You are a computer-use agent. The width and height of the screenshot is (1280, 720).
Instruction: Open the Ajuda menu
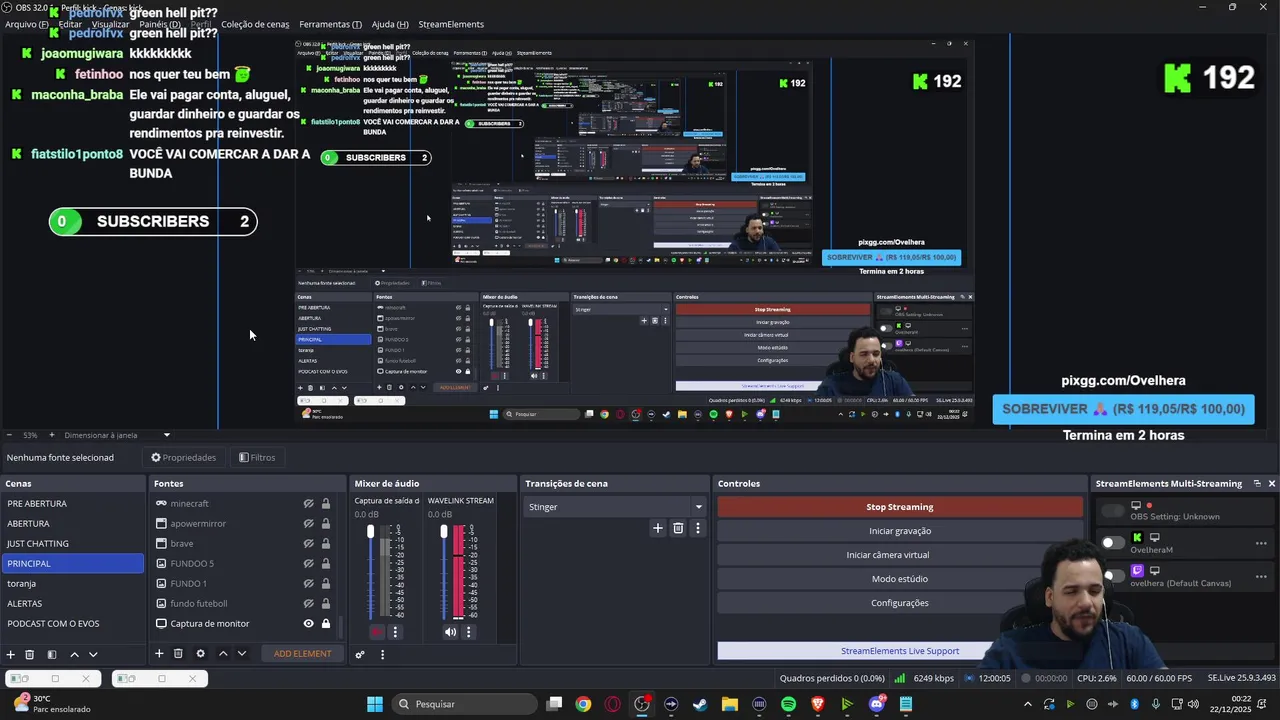click(x=390, y=24)
